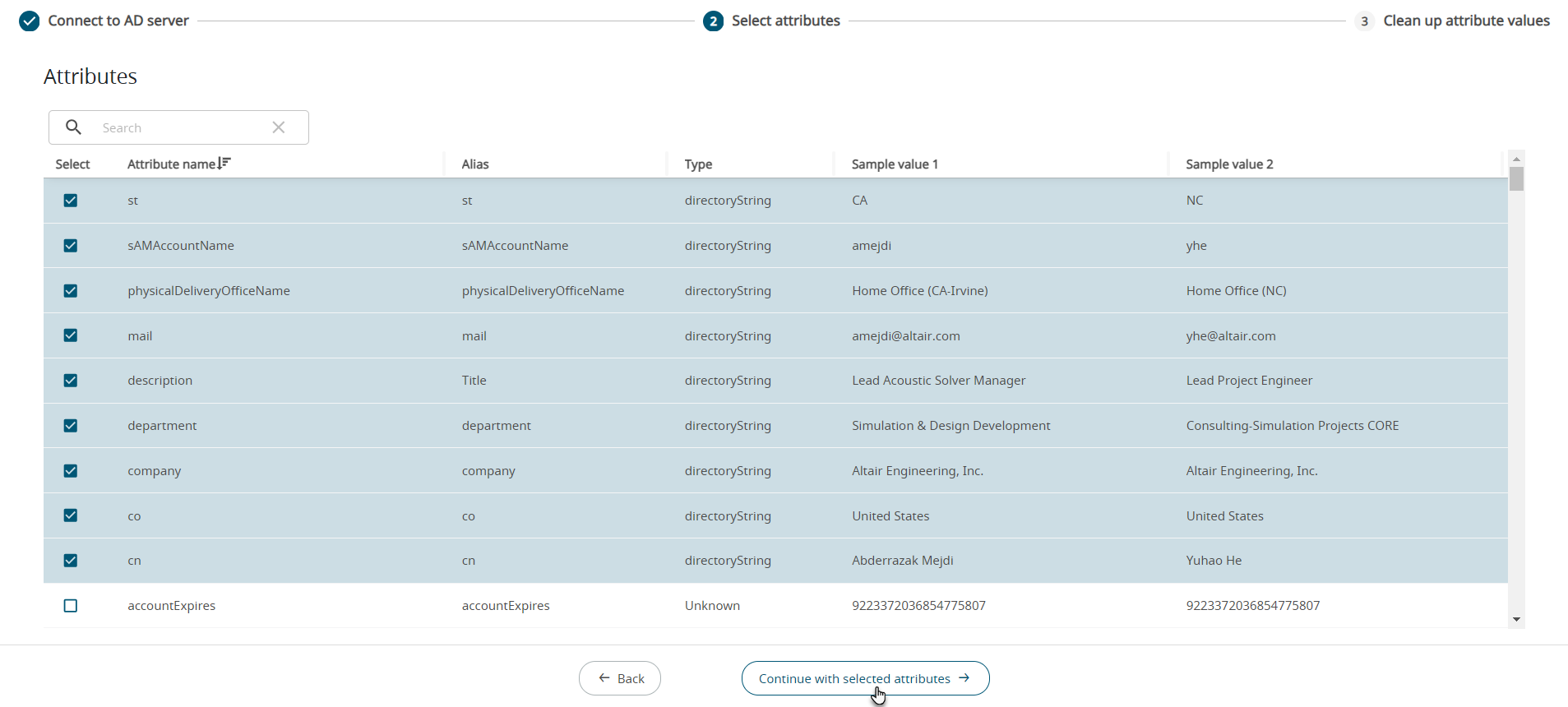The width and height of the screenshot is (1568, 707).
Task: Click Continue with selected attributes
Action: pyautogui.click(x=865, y=678)
